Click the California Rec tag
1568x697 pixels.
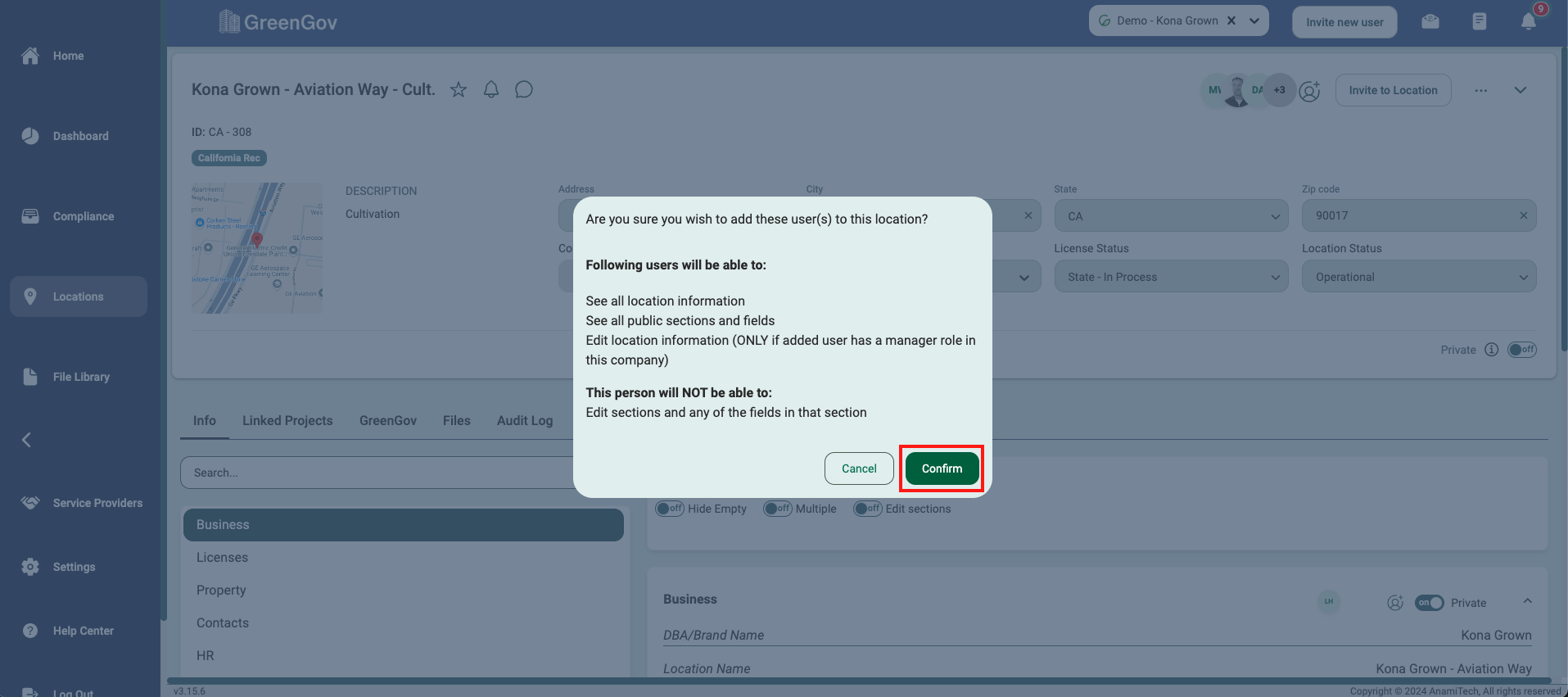229,158
